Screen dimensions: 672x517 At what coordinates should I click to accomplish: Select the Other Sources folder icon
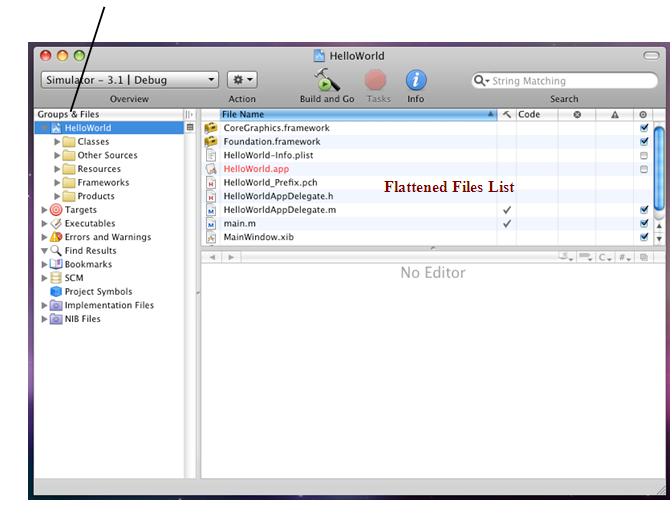coord(69,155)
